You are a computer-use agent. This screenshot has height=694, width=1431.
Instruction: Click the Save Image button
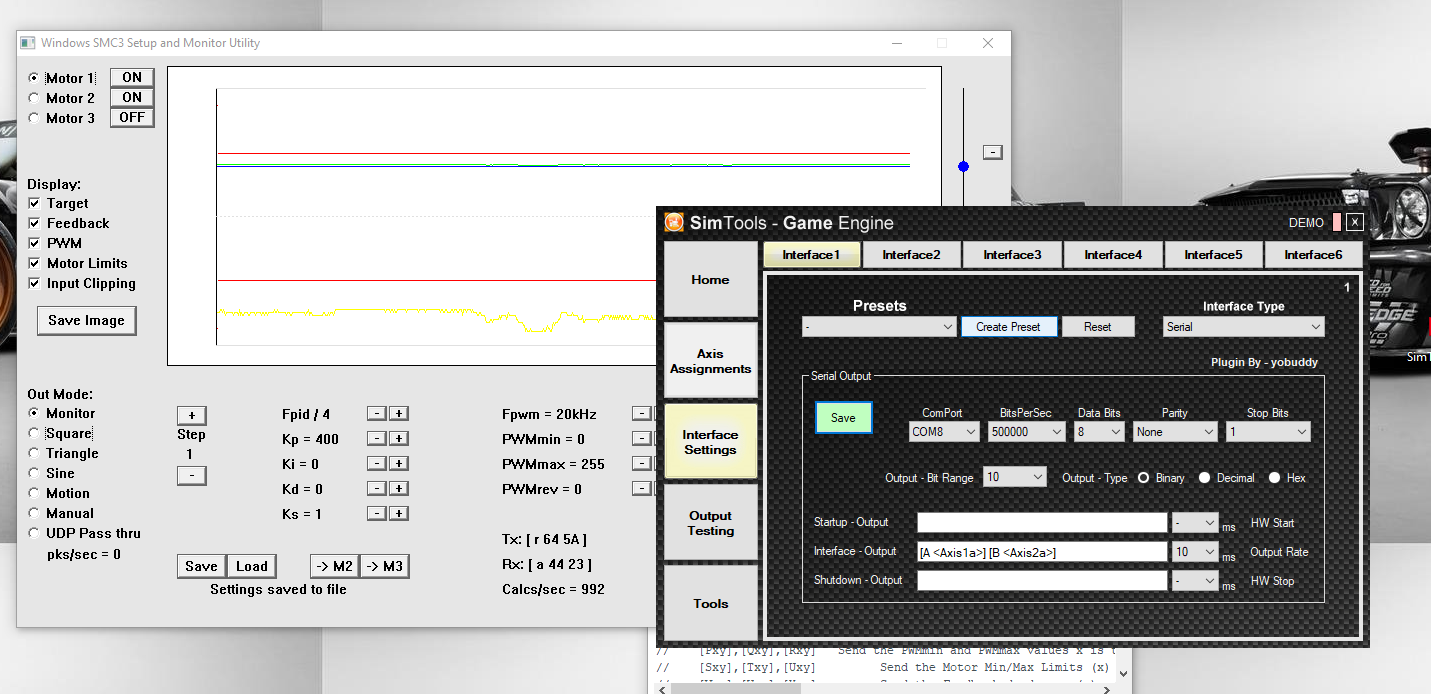pos(86,321)
